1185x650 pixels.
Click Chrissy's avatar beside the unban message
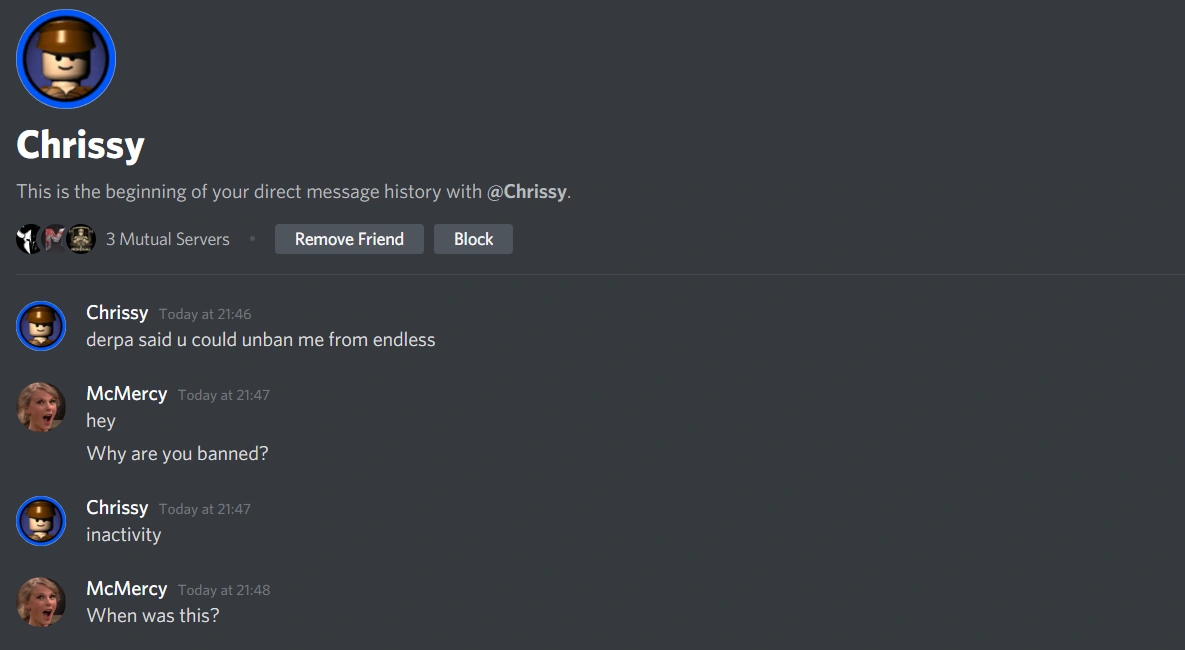click(41, 326)
